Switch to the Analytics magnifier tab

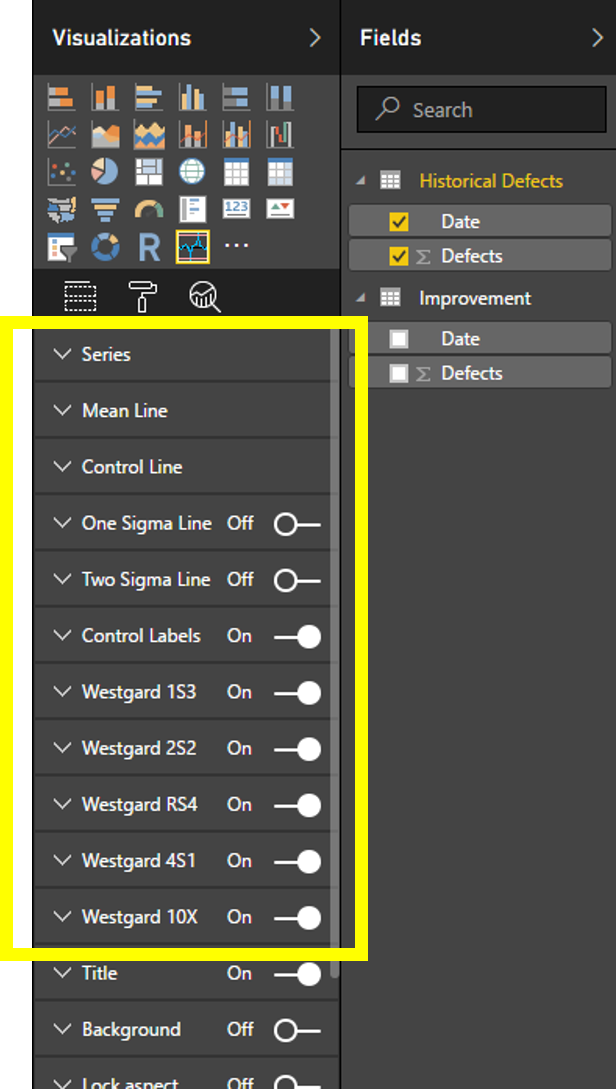click(x=205, y=295)
